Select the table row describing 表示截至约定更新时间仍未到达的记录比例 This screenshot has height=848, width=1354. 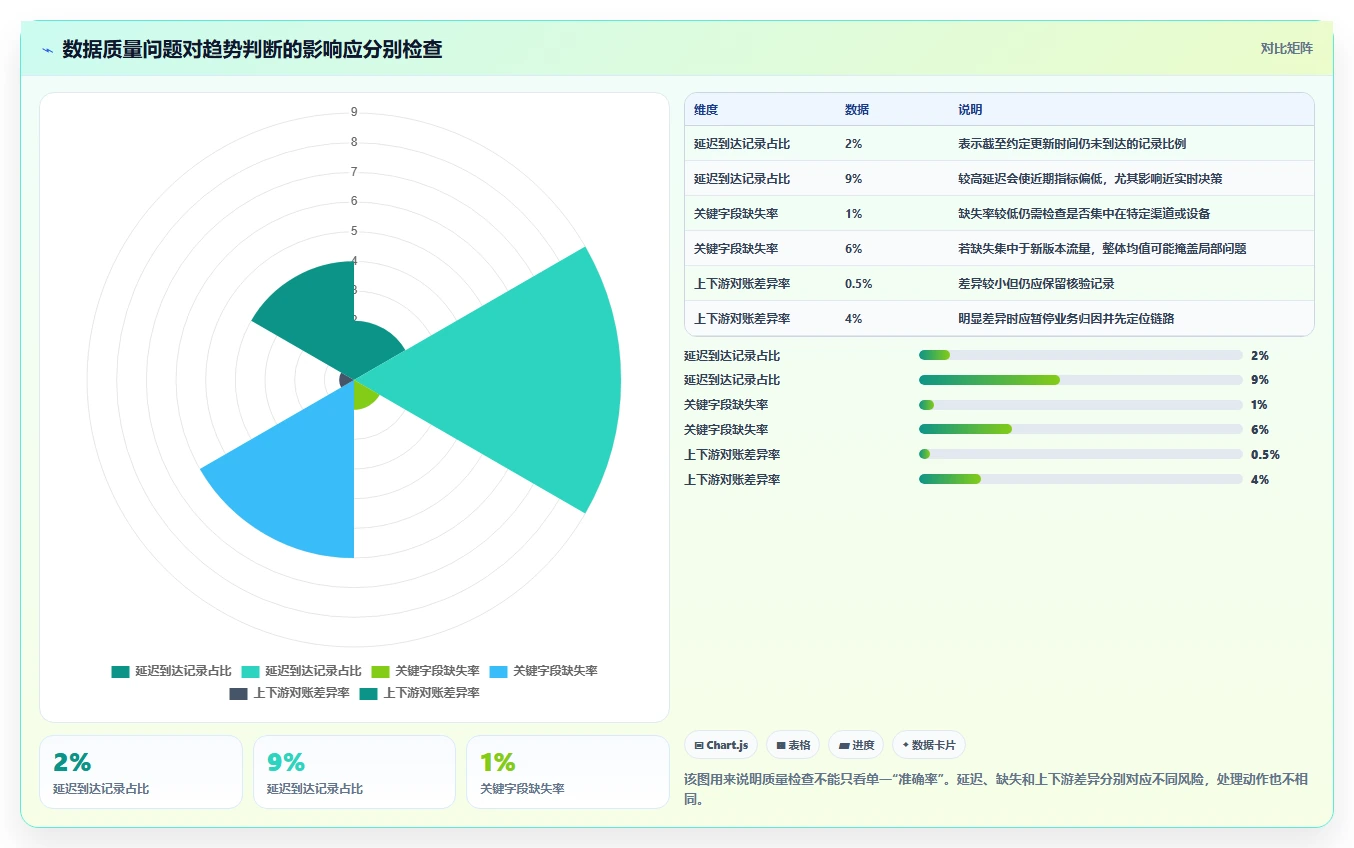(x=999, y=144)
